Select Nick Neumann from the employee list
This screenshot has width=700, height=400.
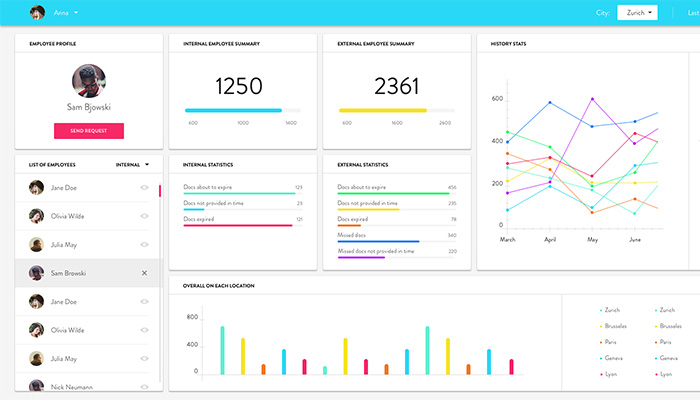72,386
